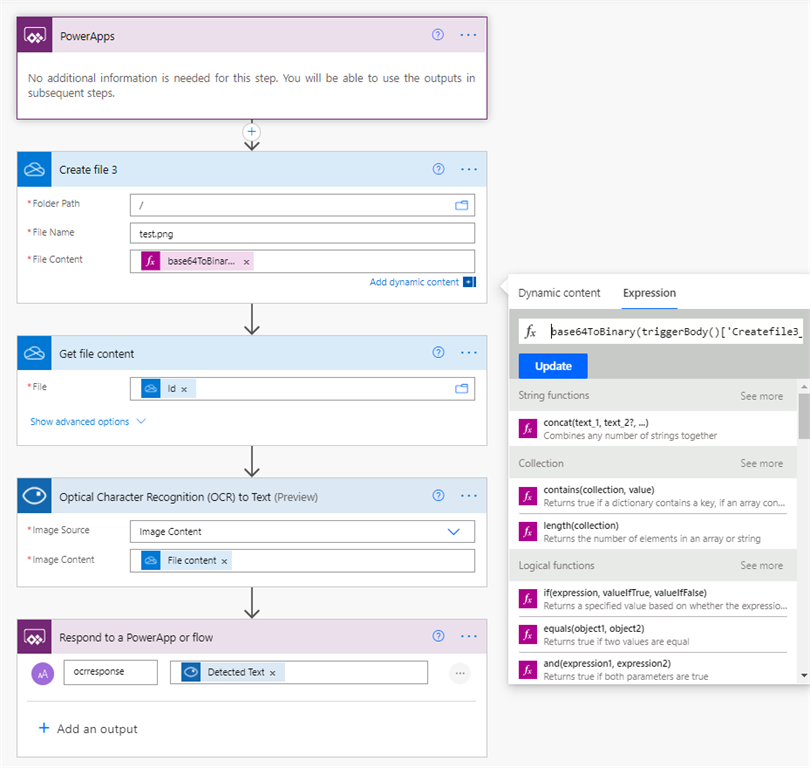This screenshot has height=768, width=810.
Task: Remove the Detected Text token
Action: tap(272, 673)
